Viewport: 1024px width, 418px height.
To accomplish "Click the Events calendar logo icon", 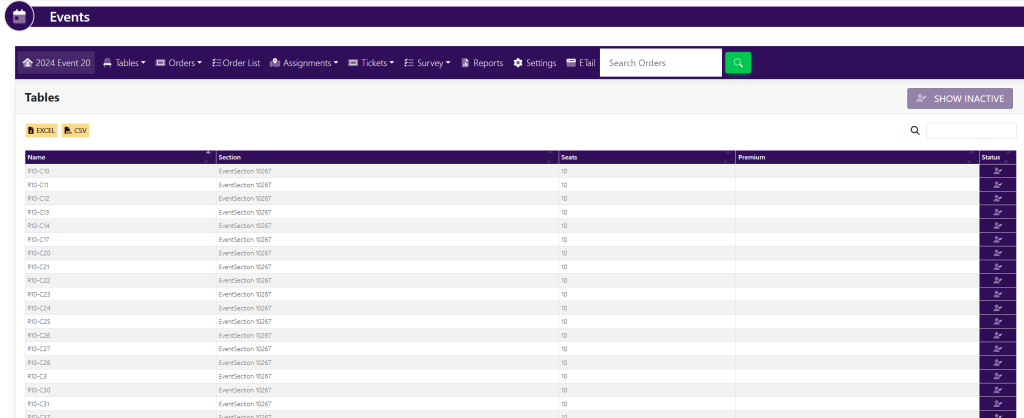I will (x=19, y=17).
